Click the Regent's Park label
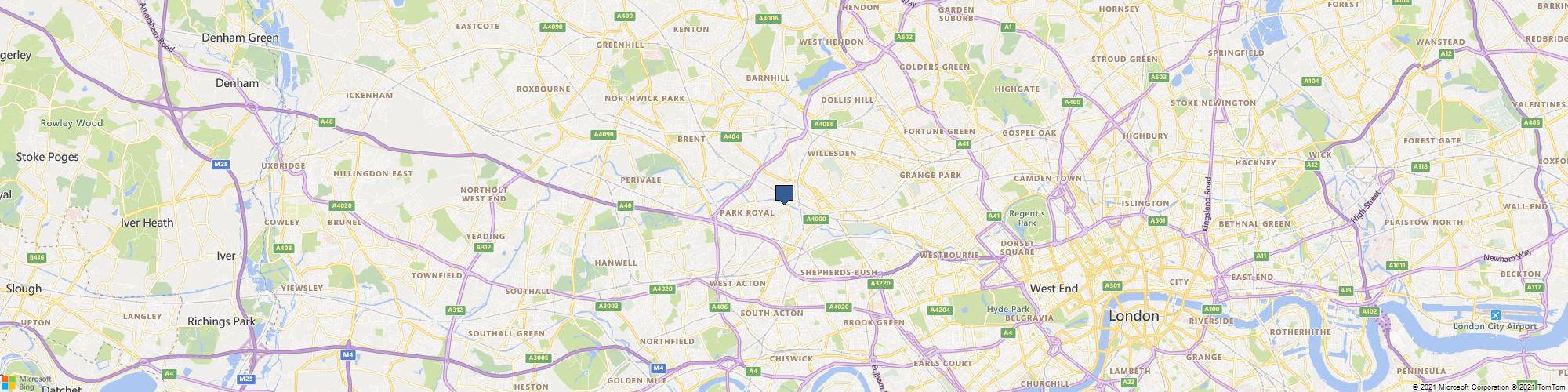The image size is (1568, 392). coord(1026,218)
